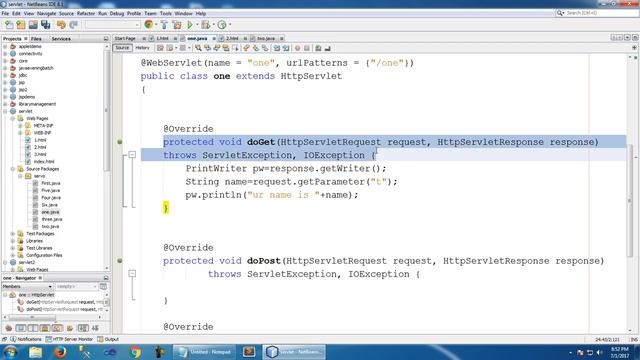Toggle the Navigator sort-by-source button
This screenshot has height=360, width=640.
[96, 328]
